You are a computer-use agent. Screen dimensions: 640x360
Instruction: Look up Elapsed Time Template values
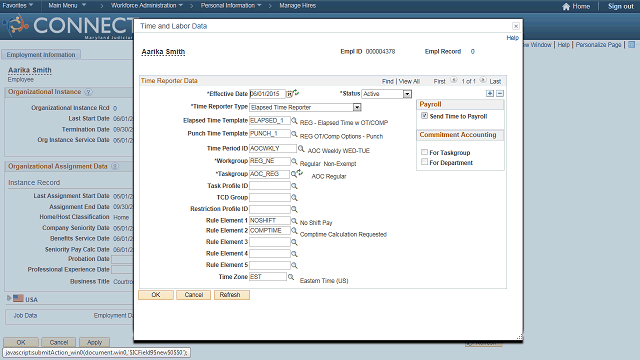tap(294, 121)
